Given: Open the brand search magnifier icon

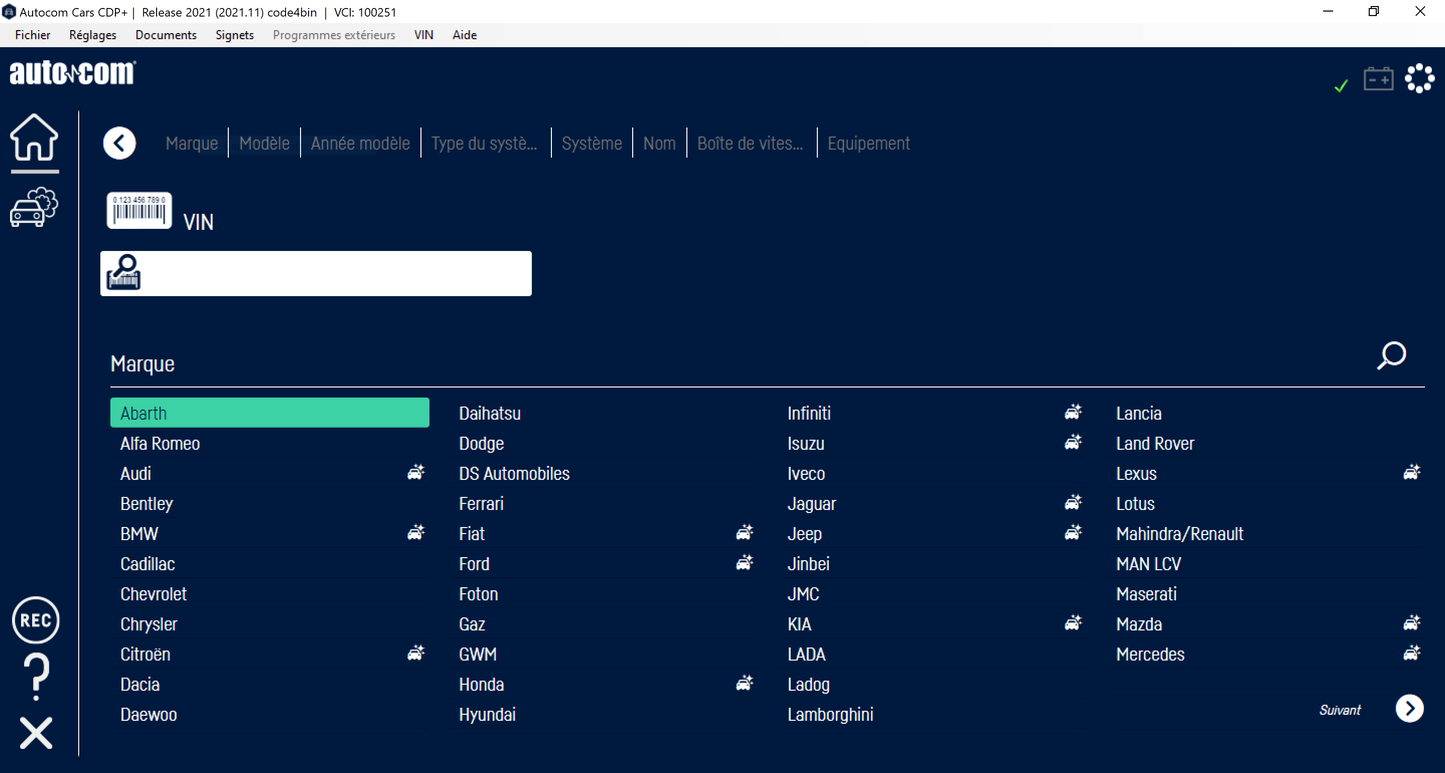Looking at the screenshot, I should tap(1391, 356).
